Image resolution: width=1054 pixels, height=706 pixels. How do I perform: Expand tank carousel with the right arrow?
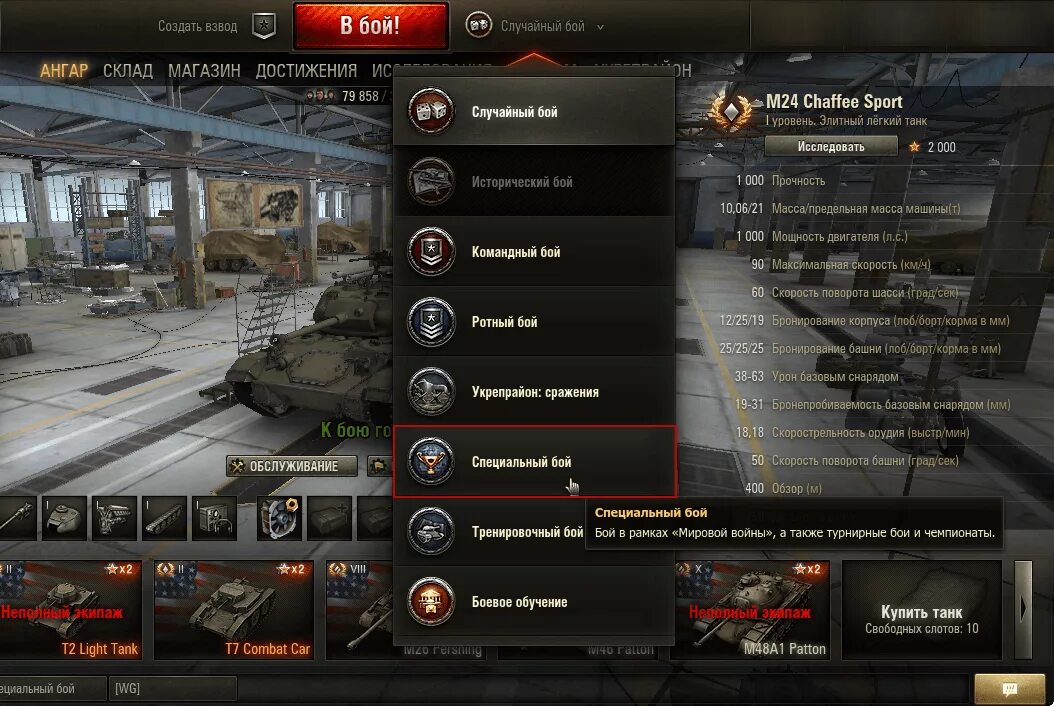click(x=1022, y=609)
